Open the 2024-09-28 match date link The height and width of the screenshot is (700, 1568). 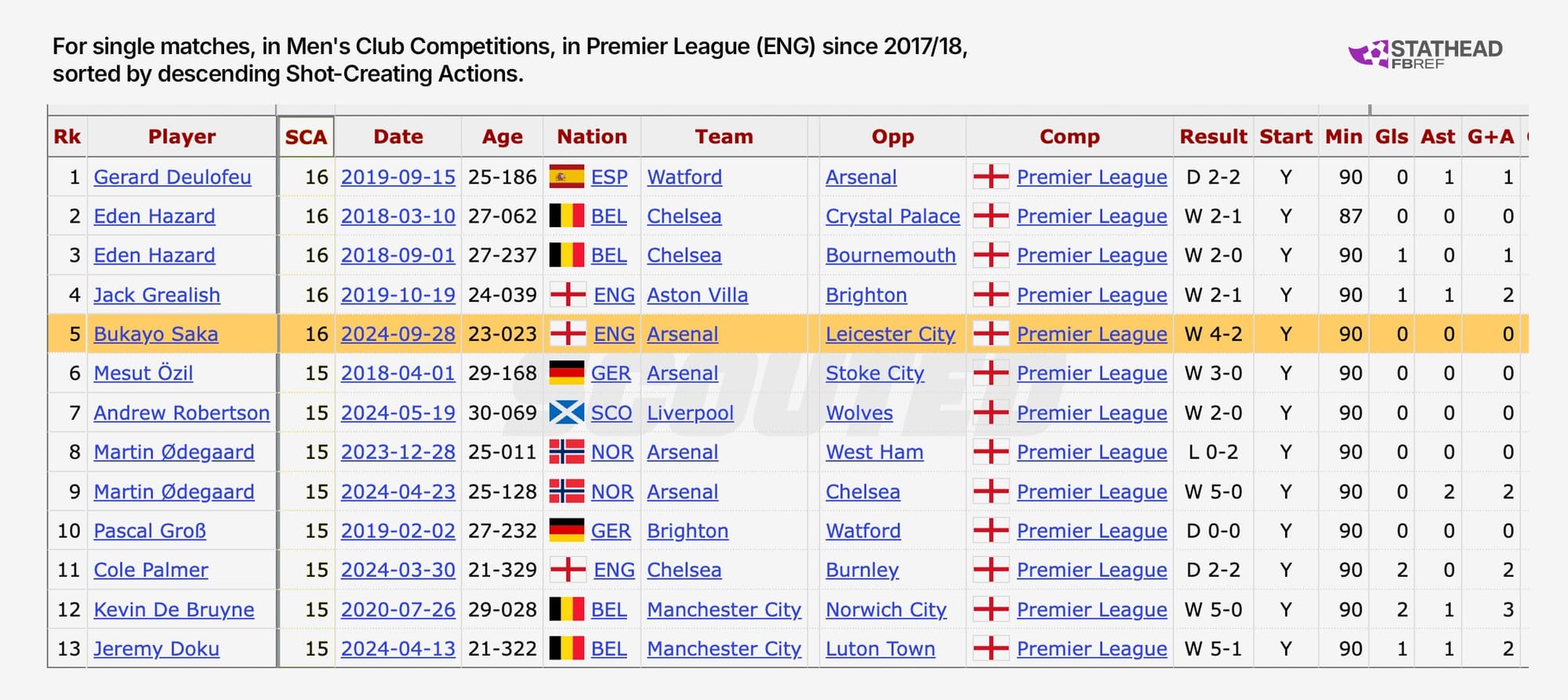(398, 334)
